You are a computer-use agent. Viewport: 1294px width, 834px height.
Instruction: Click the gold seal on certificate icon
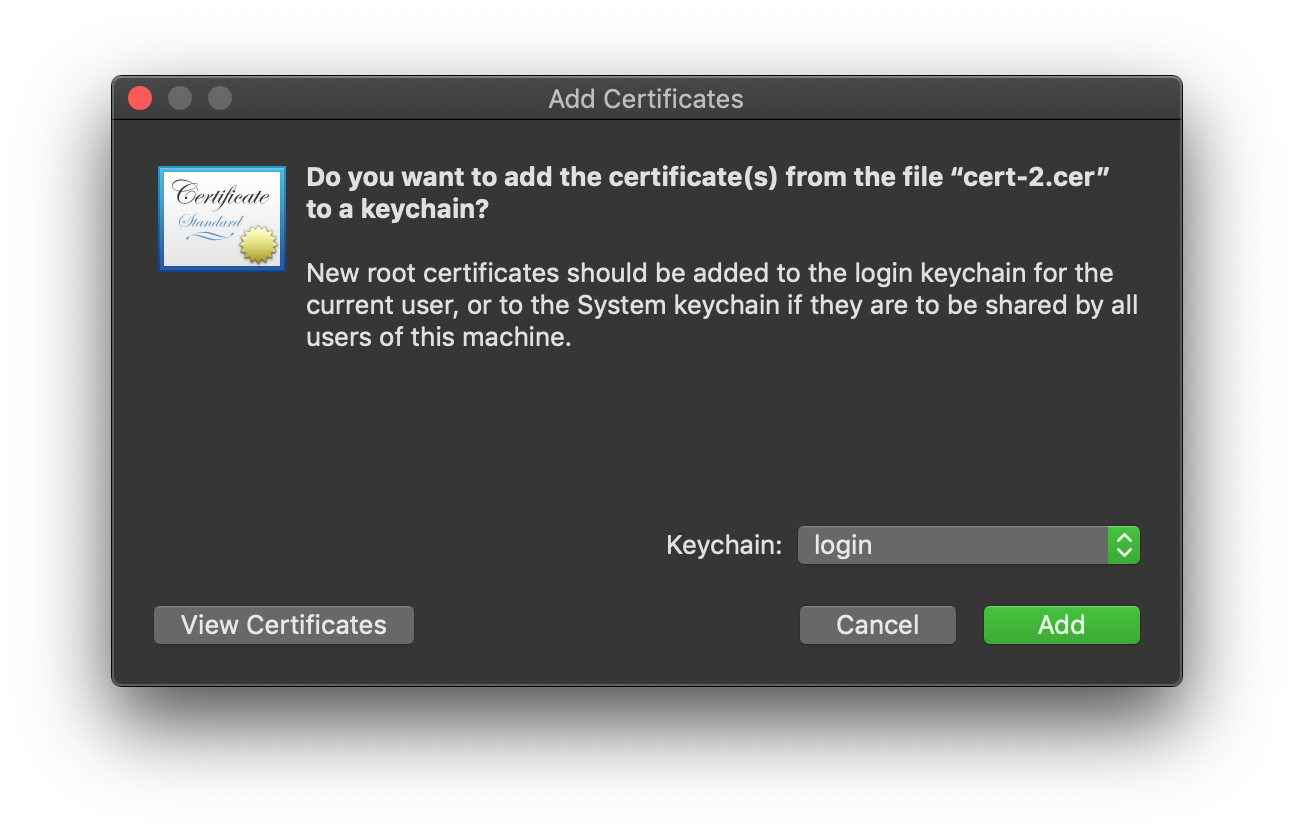click(258, 244)
